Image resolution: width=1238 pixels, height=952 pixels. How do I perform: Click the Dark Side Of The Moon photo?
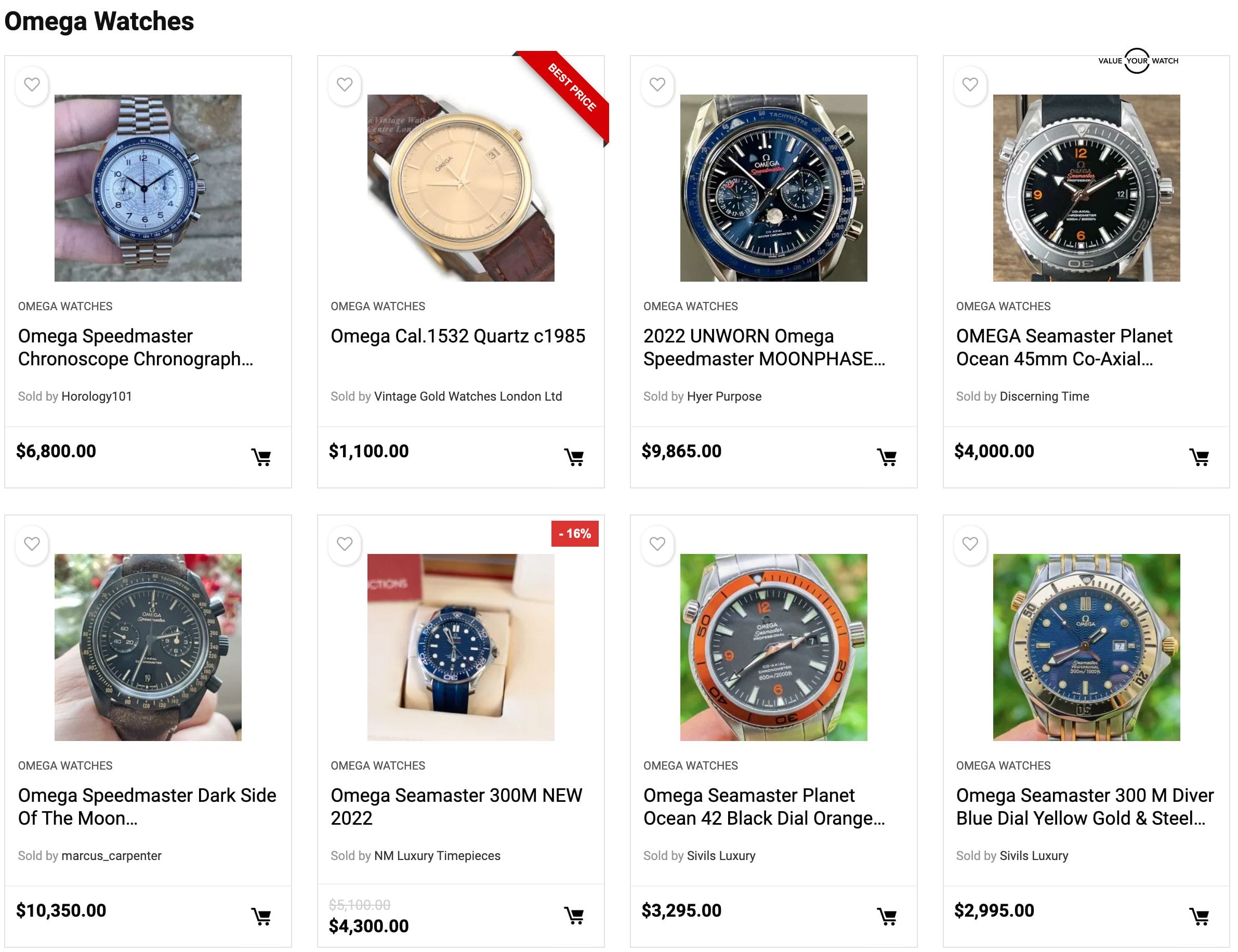148,647
